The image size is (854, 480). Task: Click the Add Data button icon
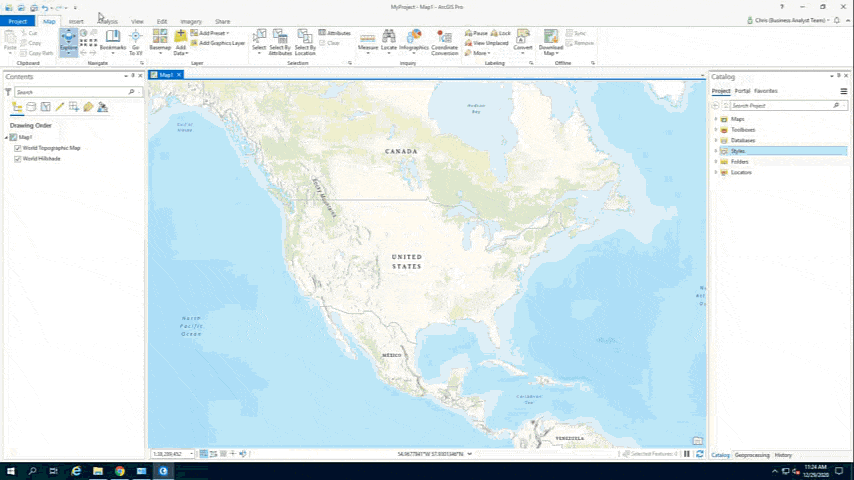click(180, 37)
